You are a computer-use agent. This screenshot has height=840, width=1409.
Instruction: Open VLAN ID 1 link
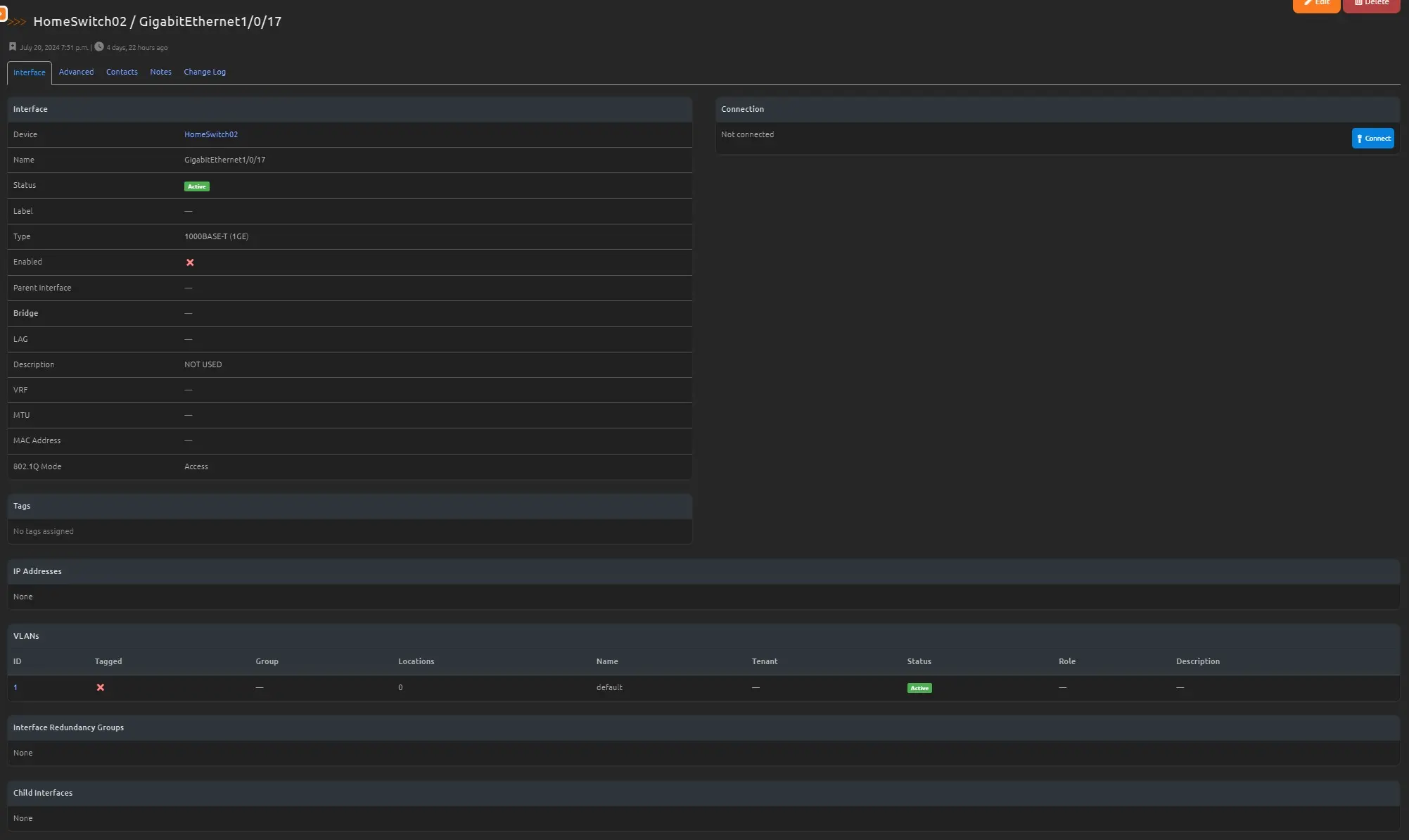click(15, 687)
